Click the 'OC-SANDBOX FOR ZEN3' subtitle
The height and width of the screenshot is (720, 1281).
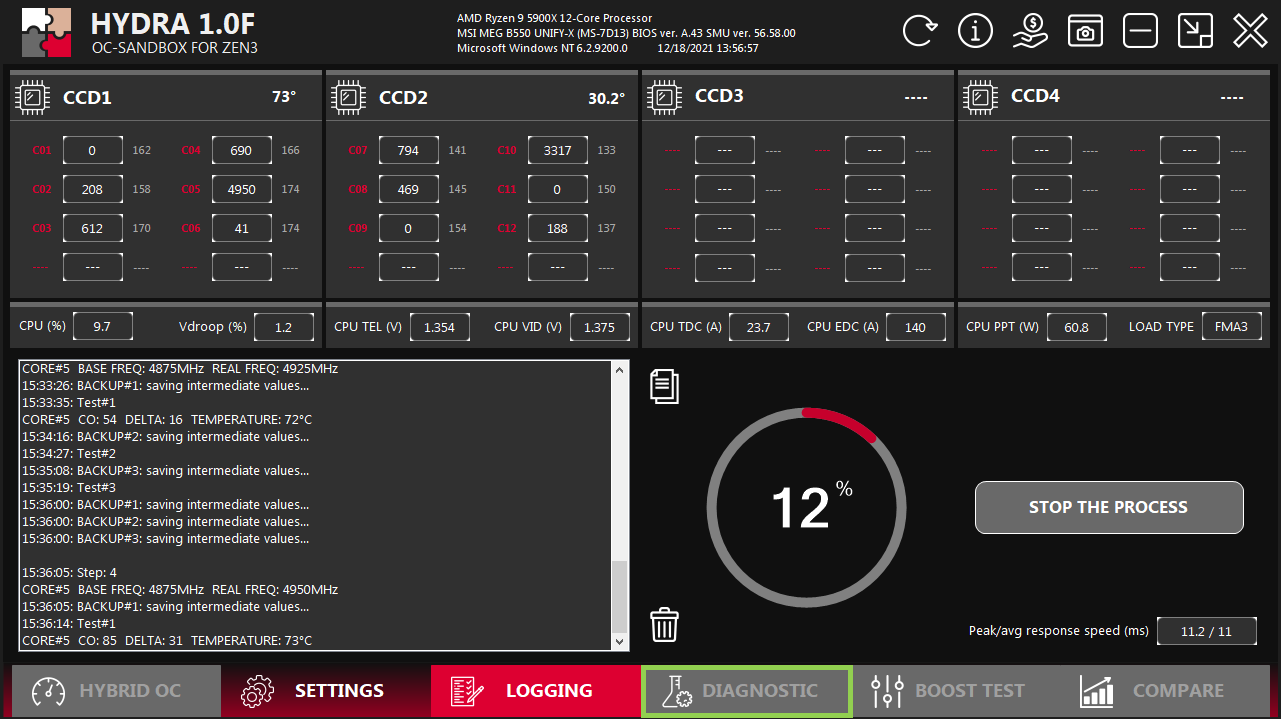[x=175, y=48]
